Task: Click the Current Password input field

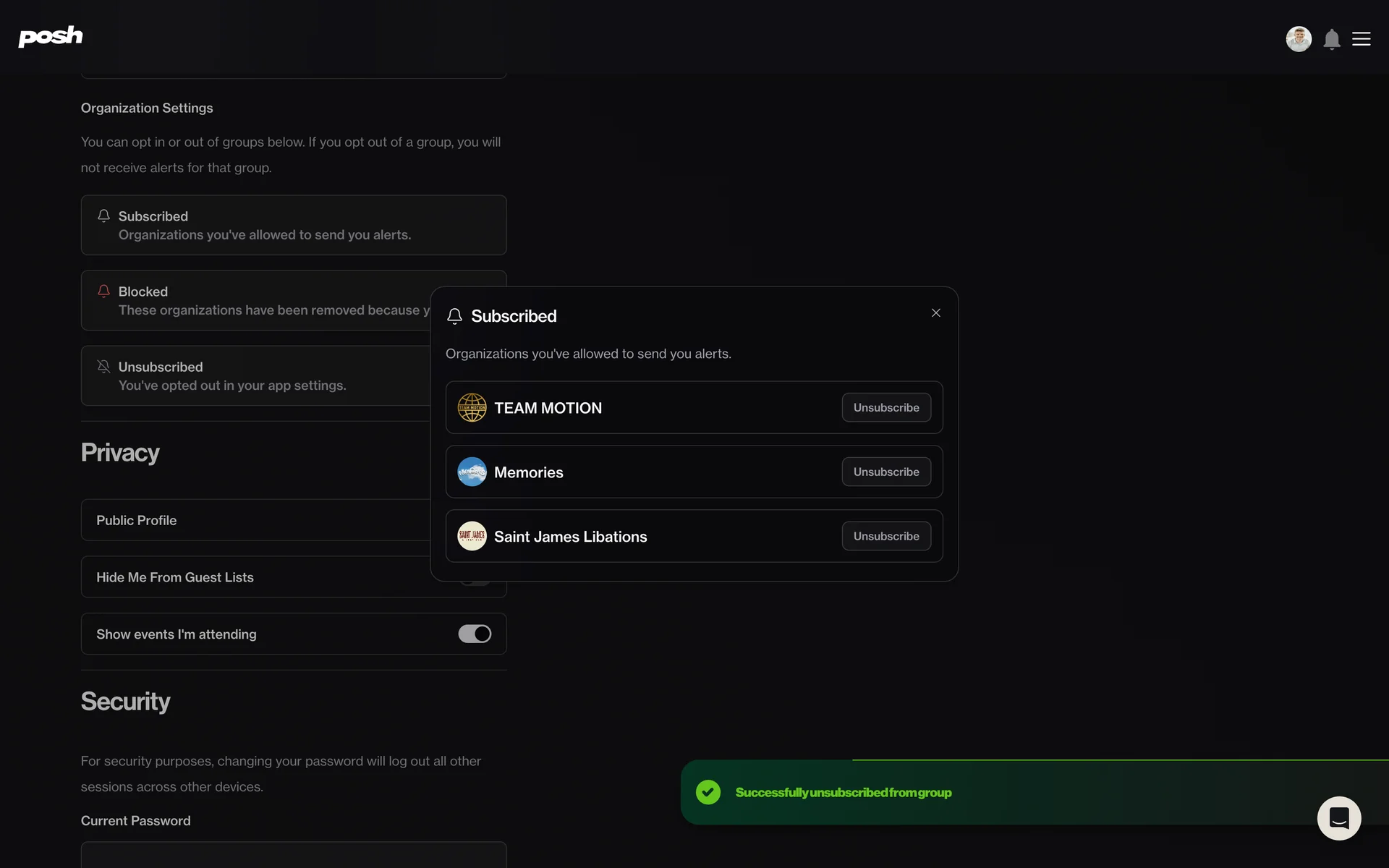Action: (x=293, y=855)
